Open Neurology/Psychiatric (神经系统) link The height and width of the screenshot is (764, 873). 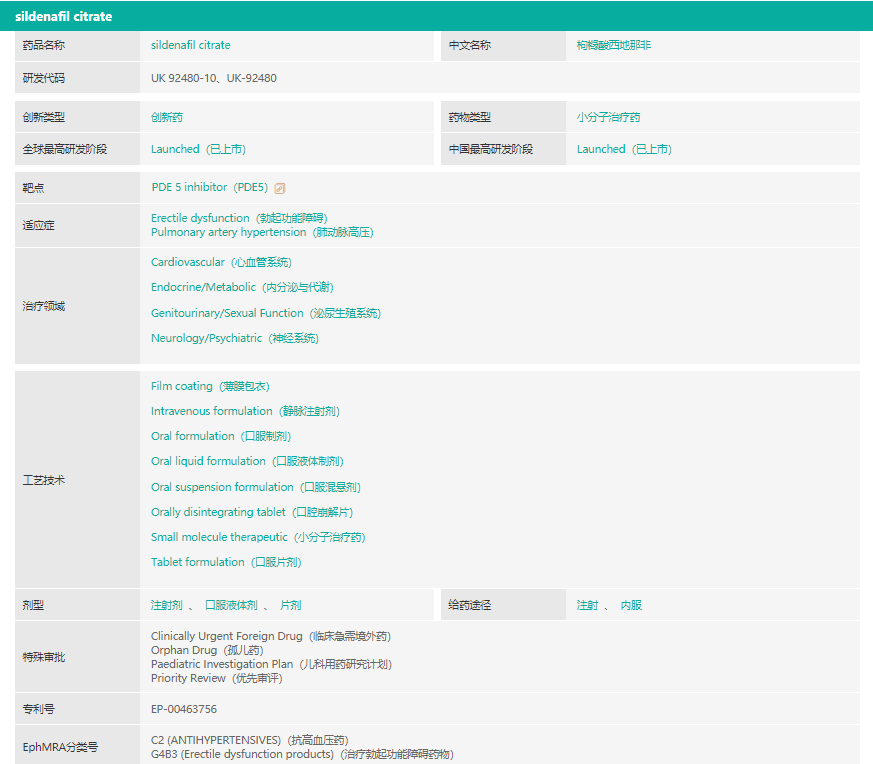coord(234,338)
